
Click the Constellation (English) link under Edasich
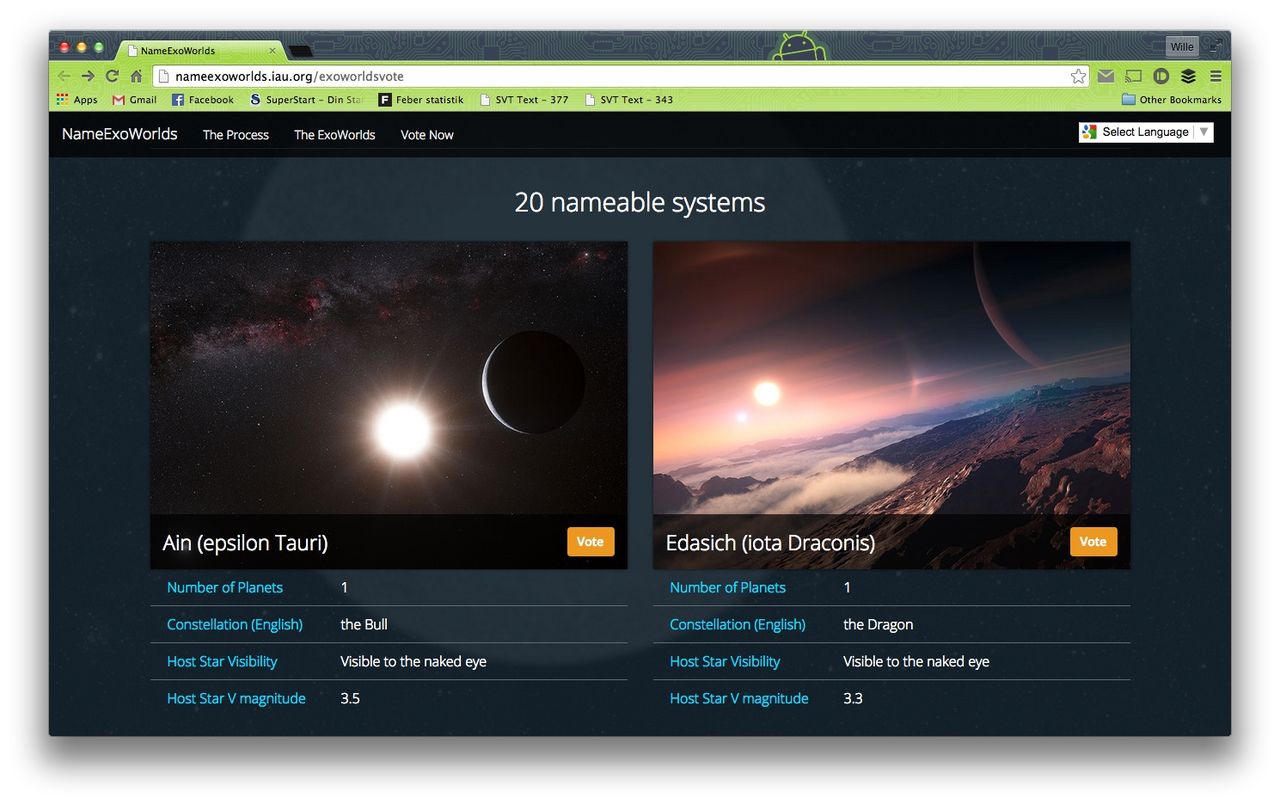tap(737, 624)
